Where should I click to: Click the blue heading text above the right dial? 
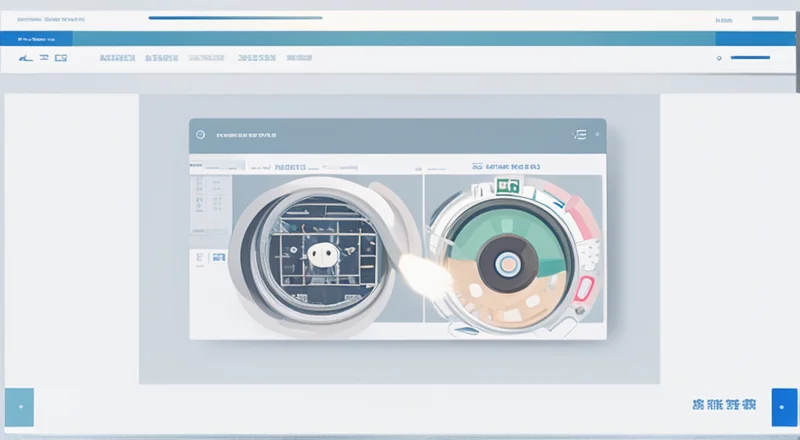505,165
